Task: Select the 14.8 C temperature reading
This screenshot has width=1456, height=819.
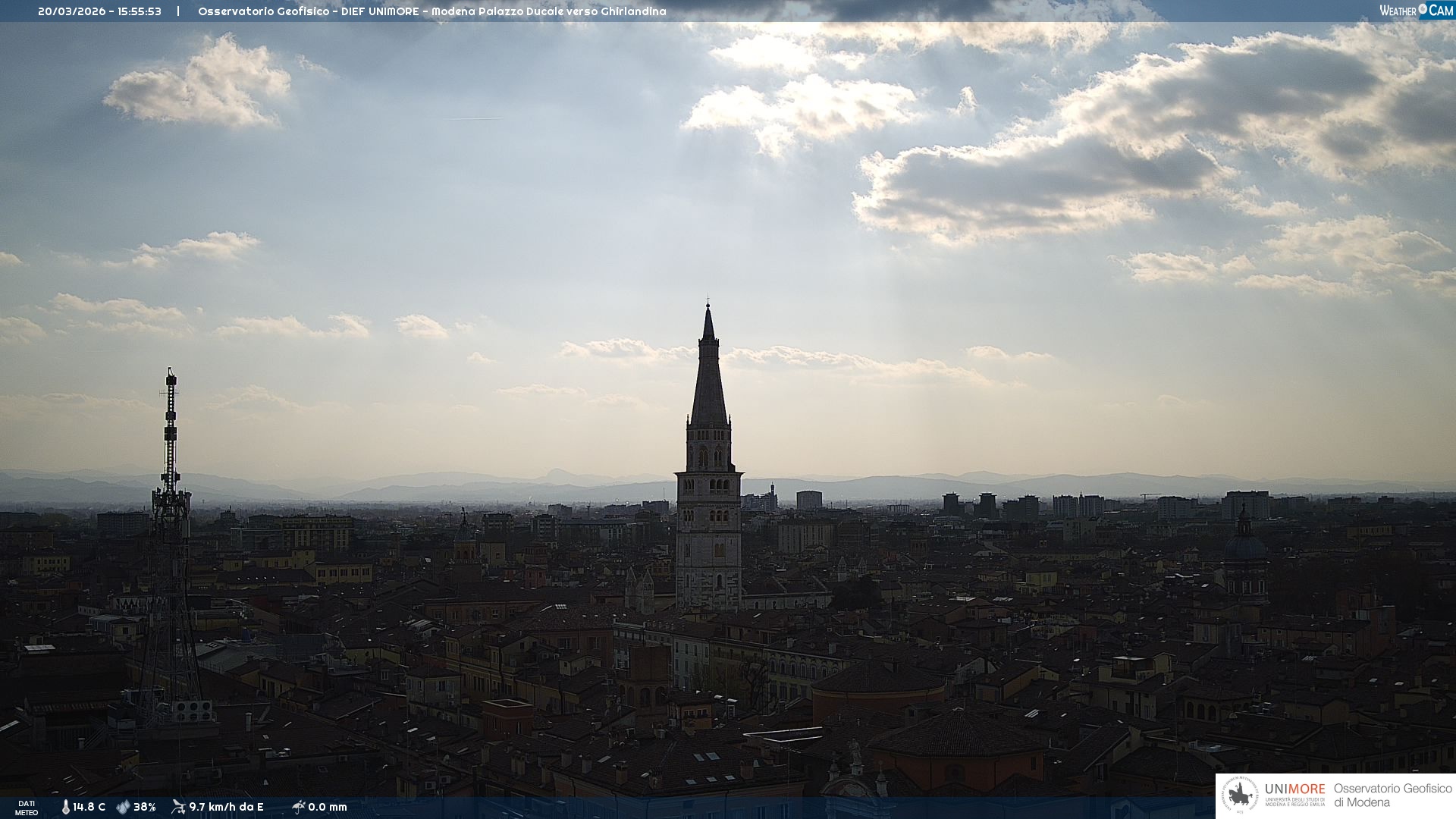Action: (89, 807)
